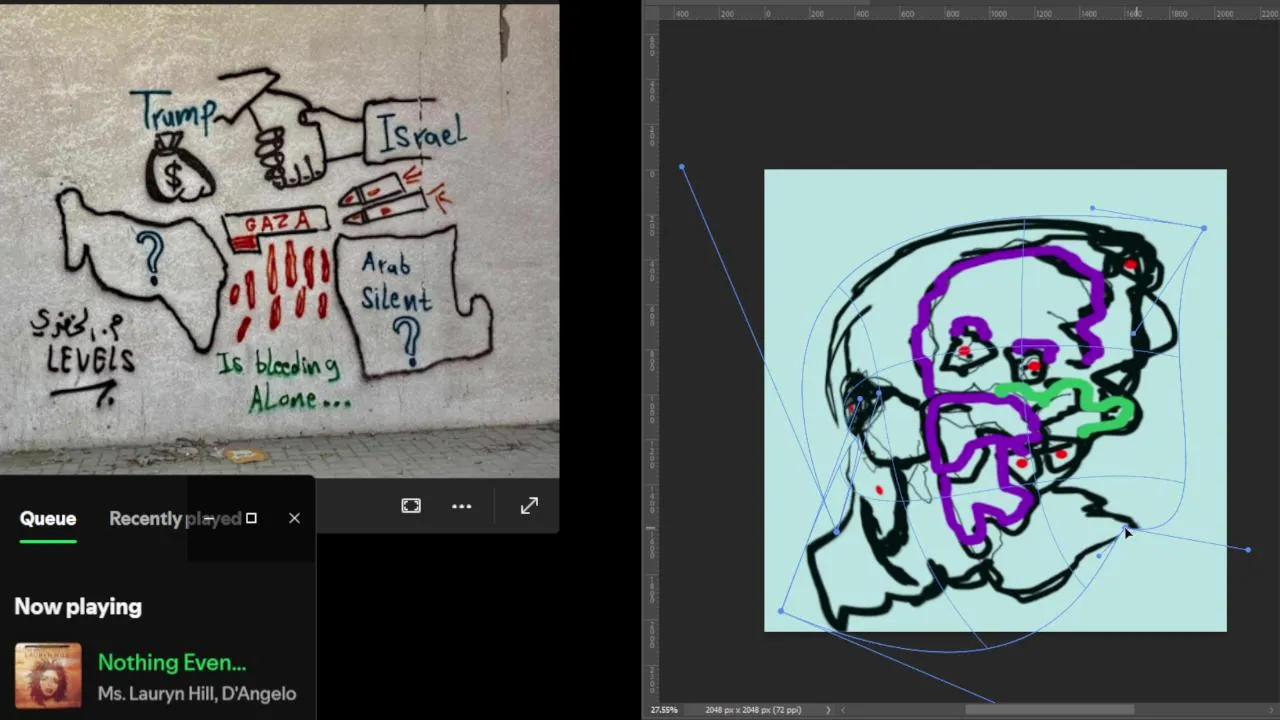
Task: Click the horizontal scrollbar thumb in Photoshop
Action: [x=1049, y=710]
